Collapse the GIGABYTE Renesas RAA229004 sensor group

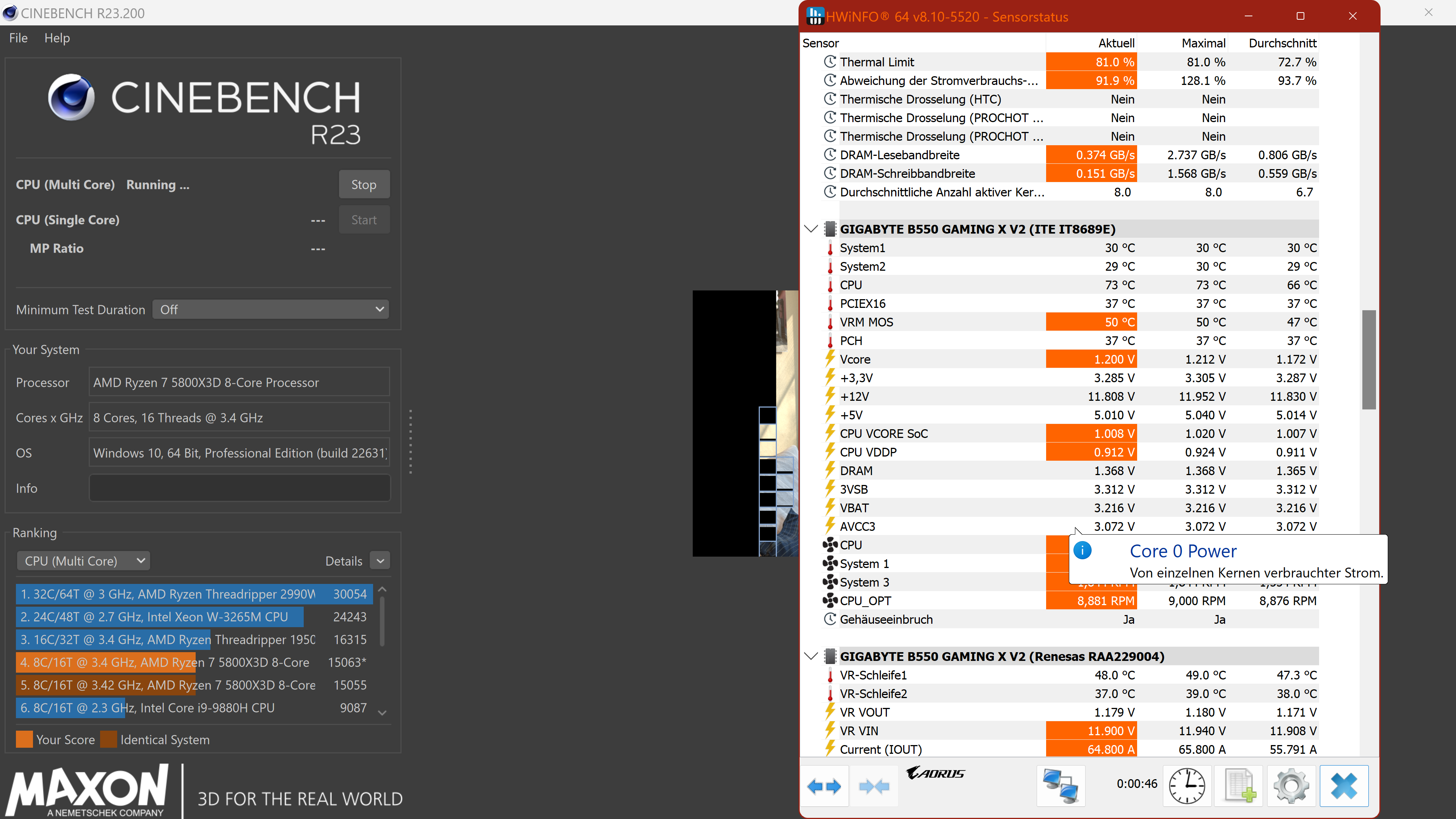811,656
